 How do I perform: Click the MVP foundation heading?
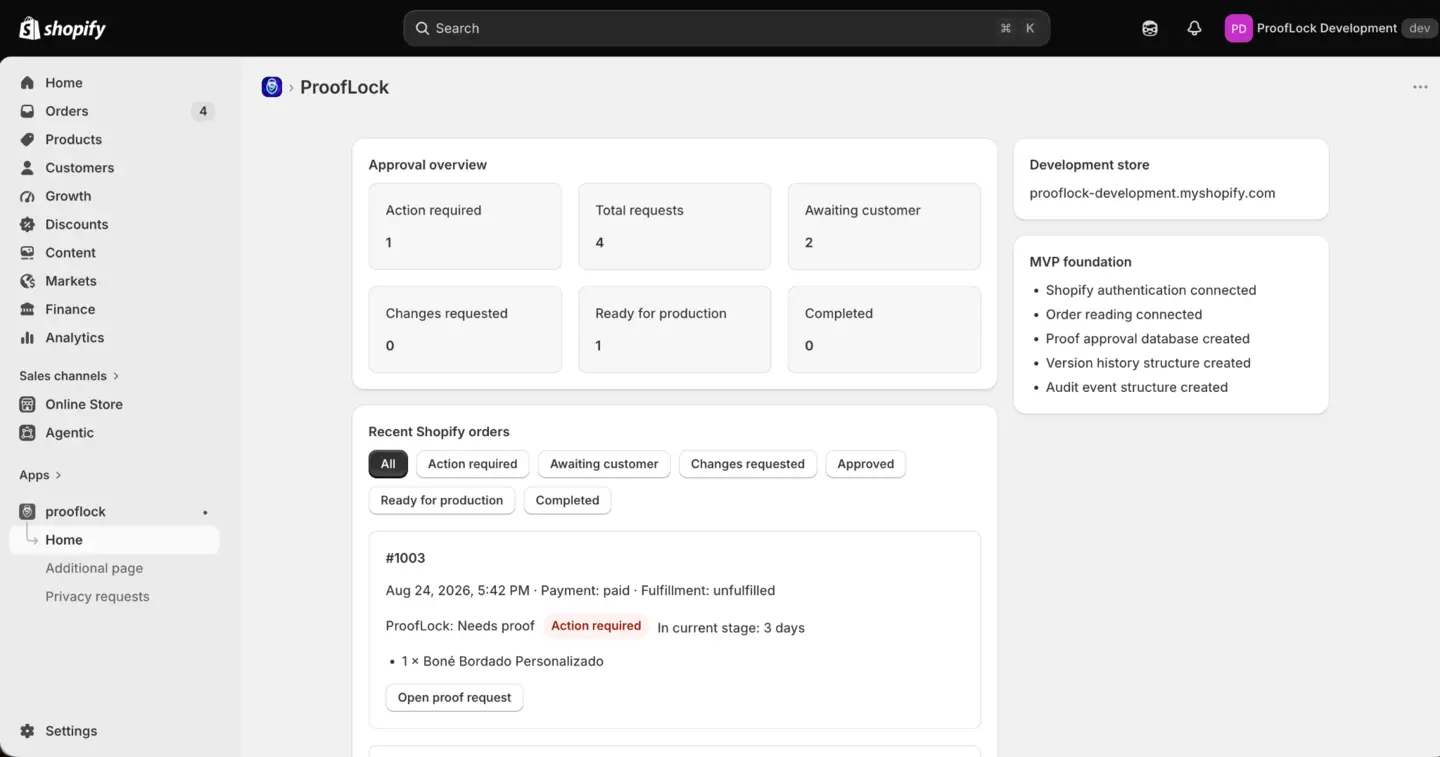tap(1081, 262)
